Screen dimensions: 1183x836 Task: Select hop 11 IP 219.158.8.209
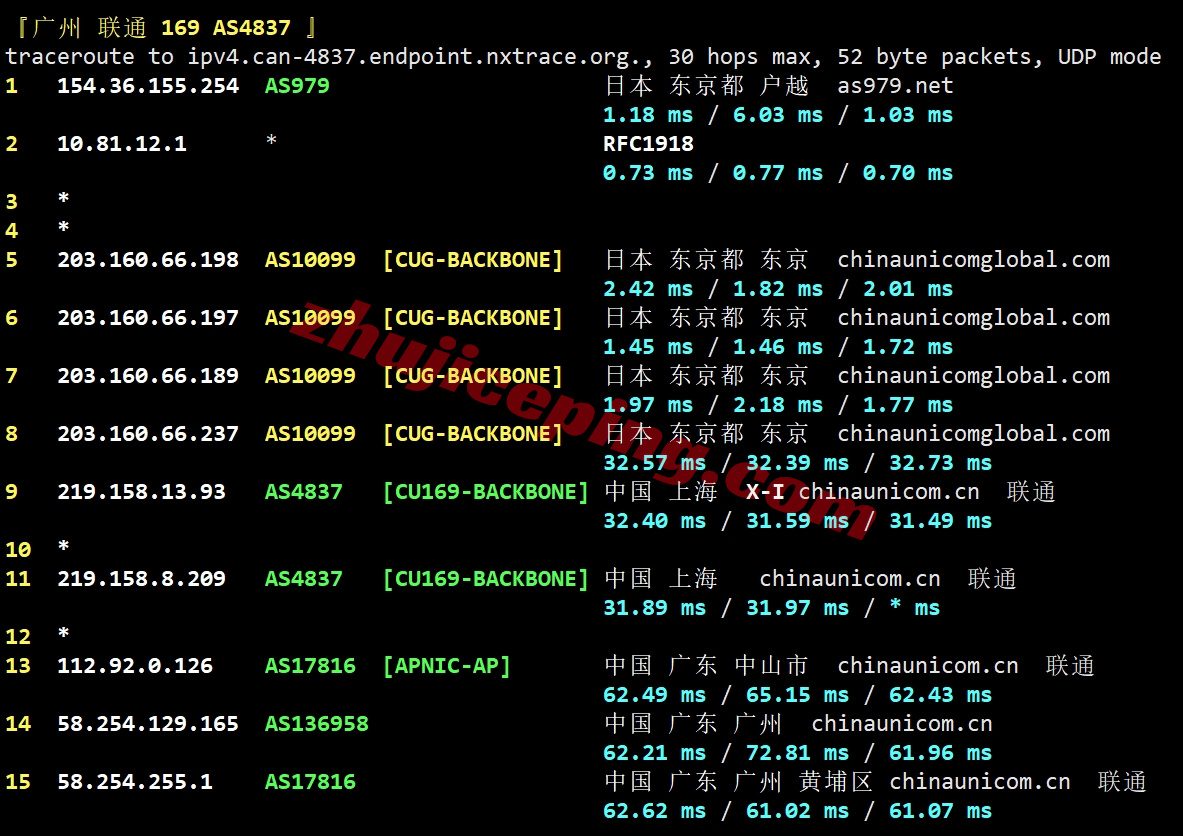pyautogui.click(x=141, y=579)
